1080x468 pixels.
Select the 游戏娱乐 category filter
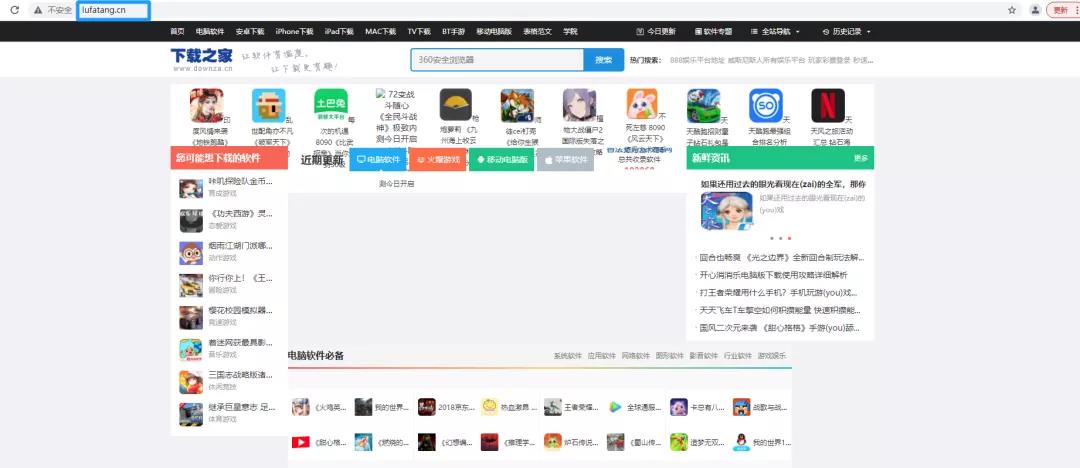(x=771, y=356)
